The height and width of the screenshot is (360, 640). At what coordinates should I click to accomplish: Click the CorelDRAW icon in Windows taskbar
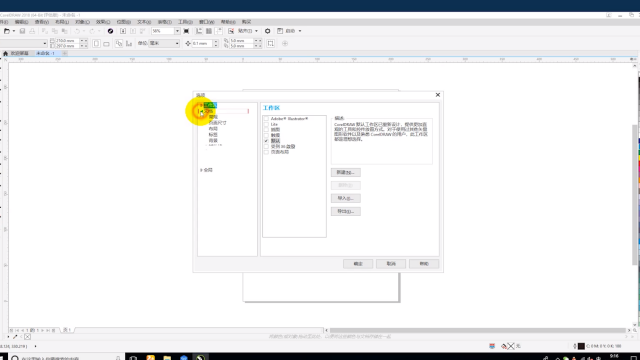point(200,358)
